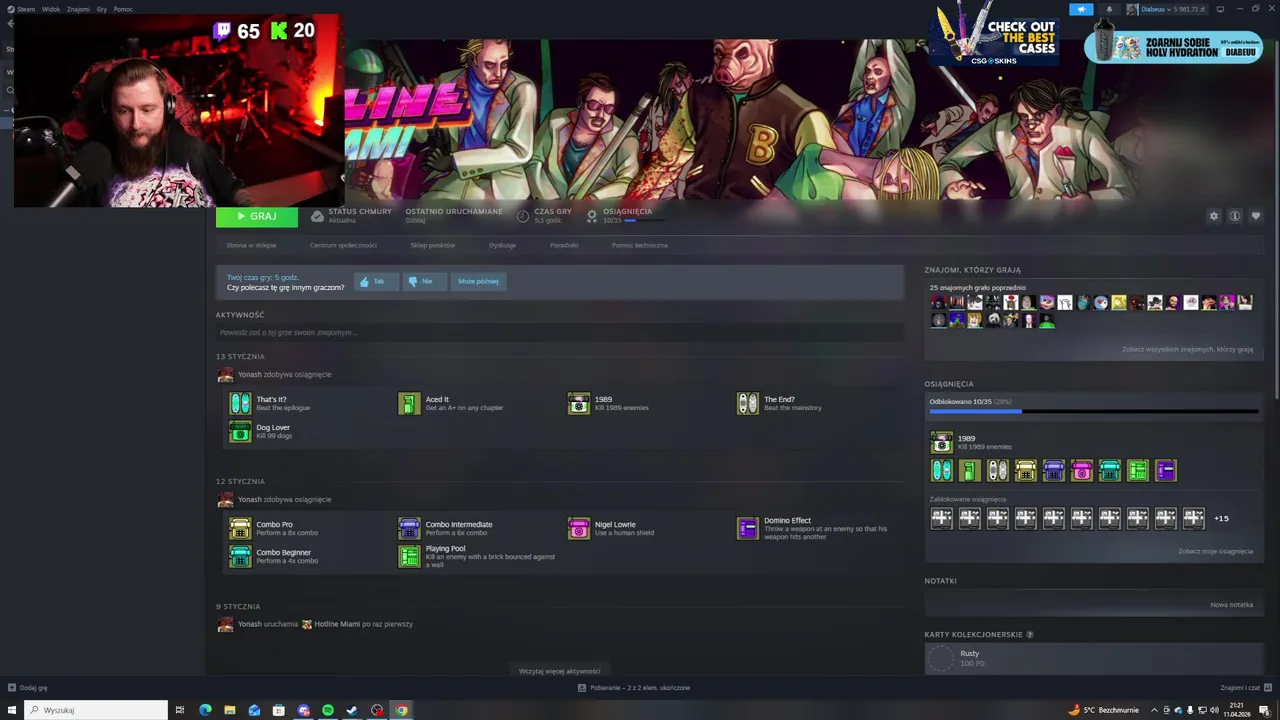The width and height of the screenshot is (1280, 720).
Task: Click Yonash avatar in 13 Stycznia entry
Action: [225, 375]
